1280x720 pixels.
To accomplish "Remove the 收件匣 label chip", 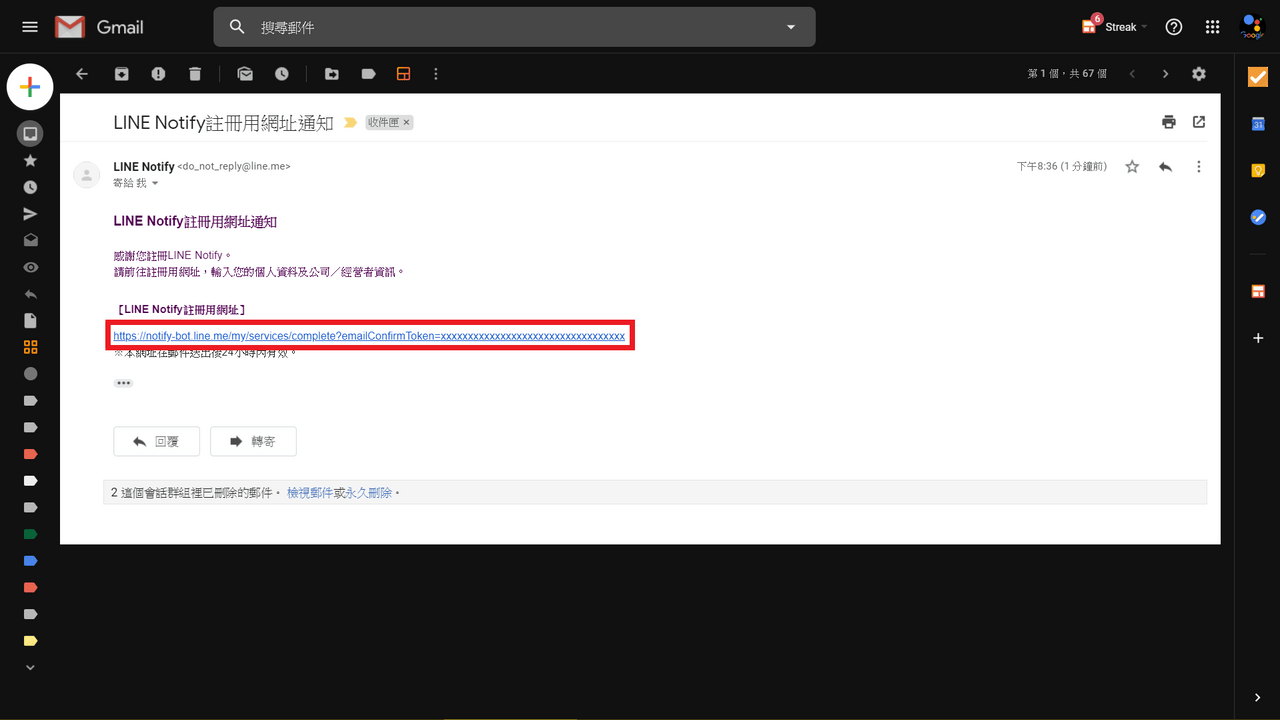I will [x=407, y=122].
